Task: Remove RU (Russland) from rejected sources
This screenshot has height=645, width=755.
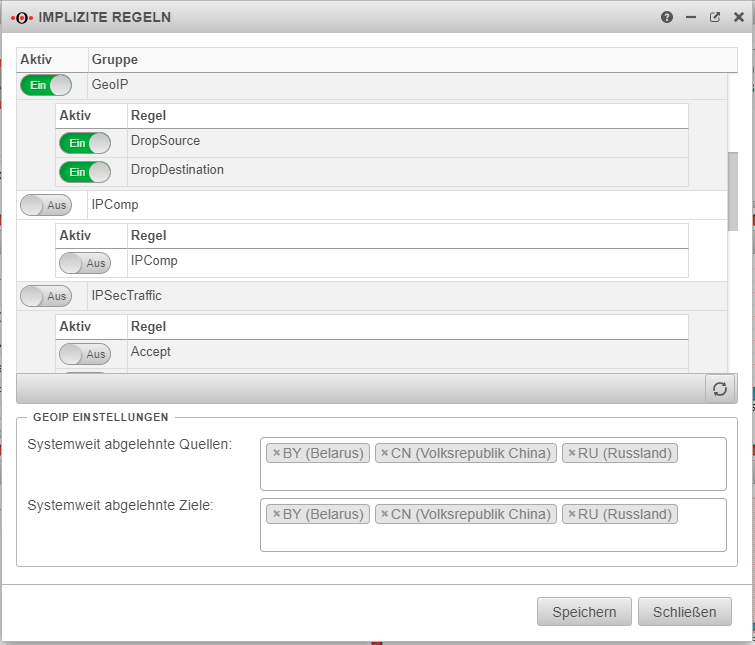Action: point(571,453)
